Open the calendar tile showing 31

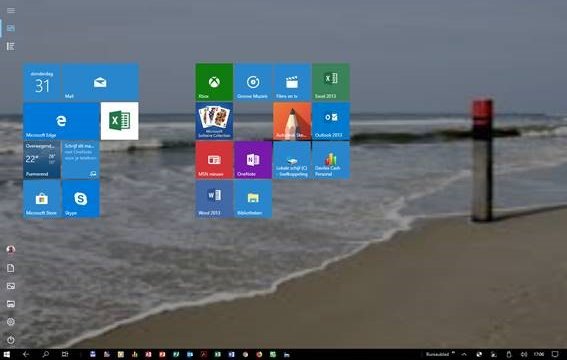tap(42, 82)
